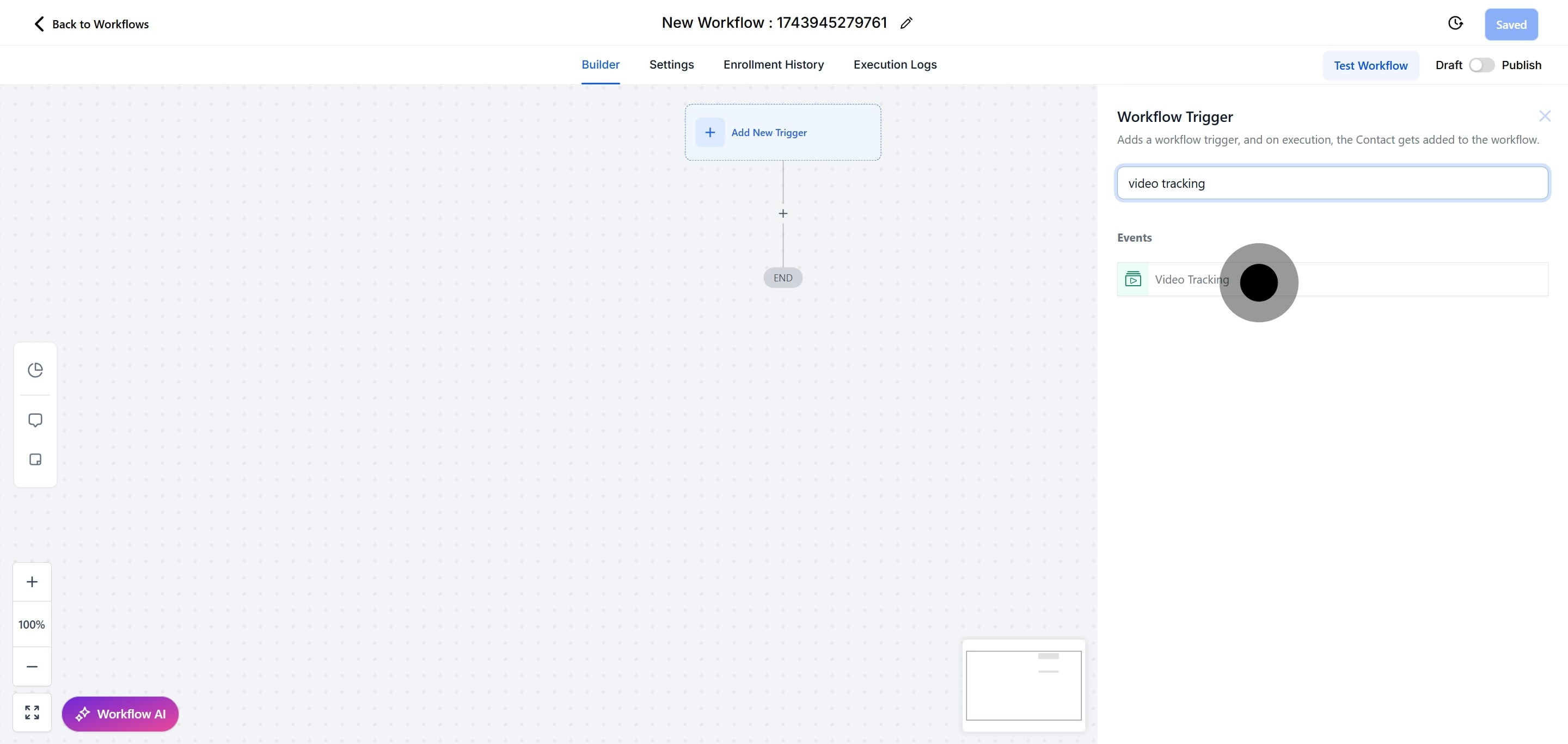Click the Test Workflow button

(1370, 65)
